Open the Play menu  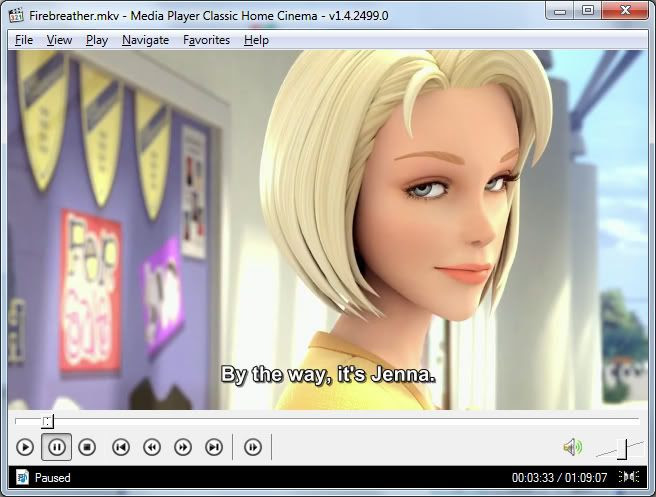point(97,40)
